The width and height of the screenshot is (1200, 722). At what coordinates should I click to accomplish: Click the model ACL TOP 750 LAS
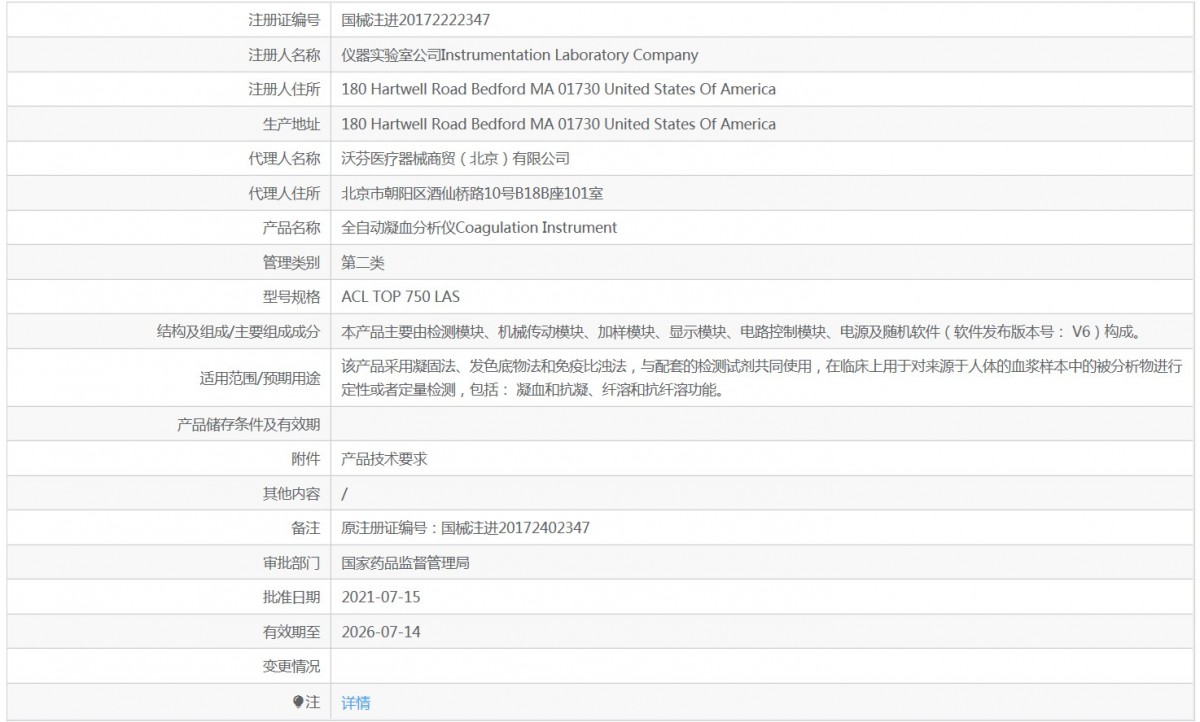[400, 296]
